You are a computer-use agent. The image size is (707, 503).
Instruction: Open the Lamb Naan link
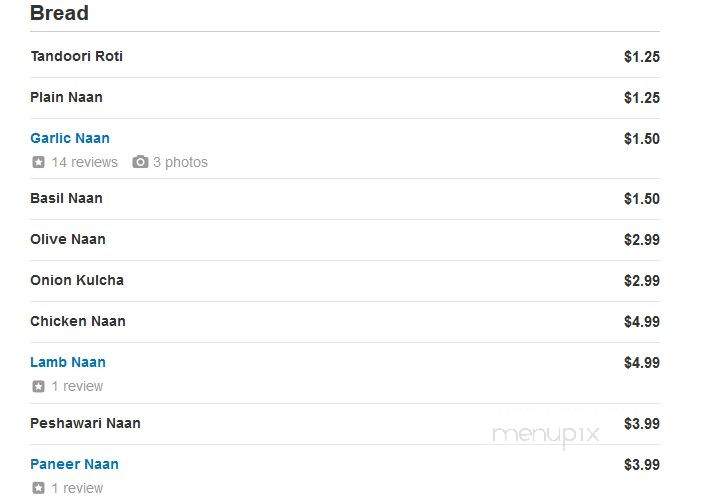[68, 362]
